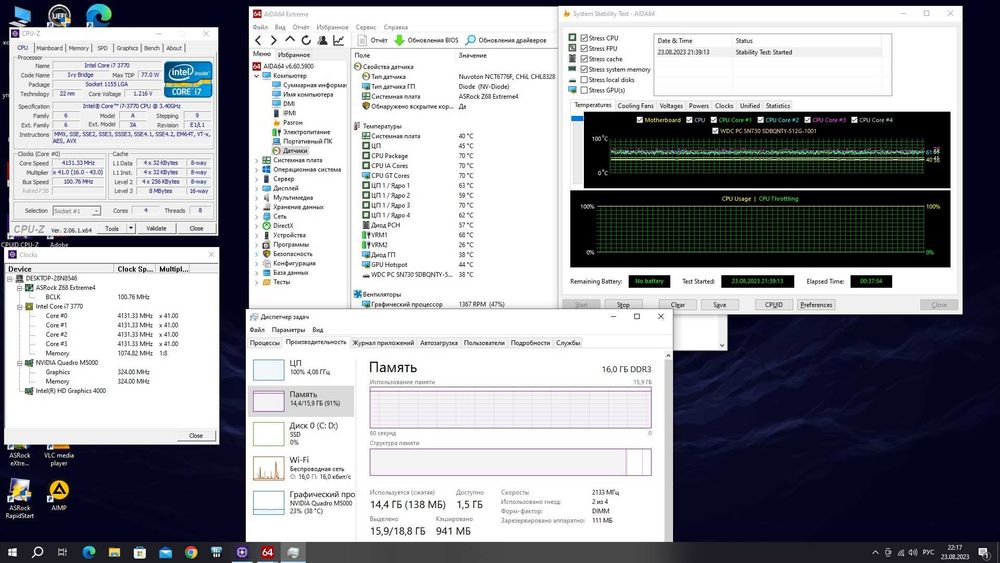Open Edge from the taskbar

click(89, 552)
